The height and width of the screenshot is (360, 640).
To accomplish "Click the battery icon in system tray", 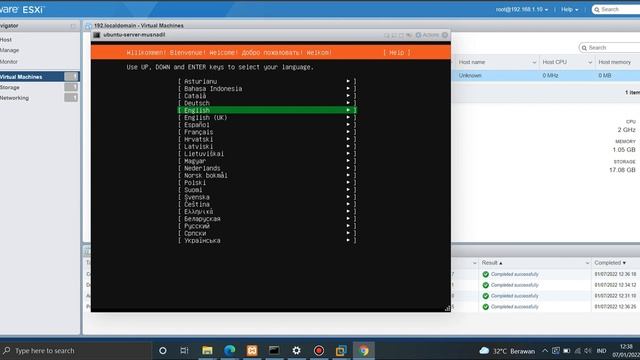I will tap(567, 351).
